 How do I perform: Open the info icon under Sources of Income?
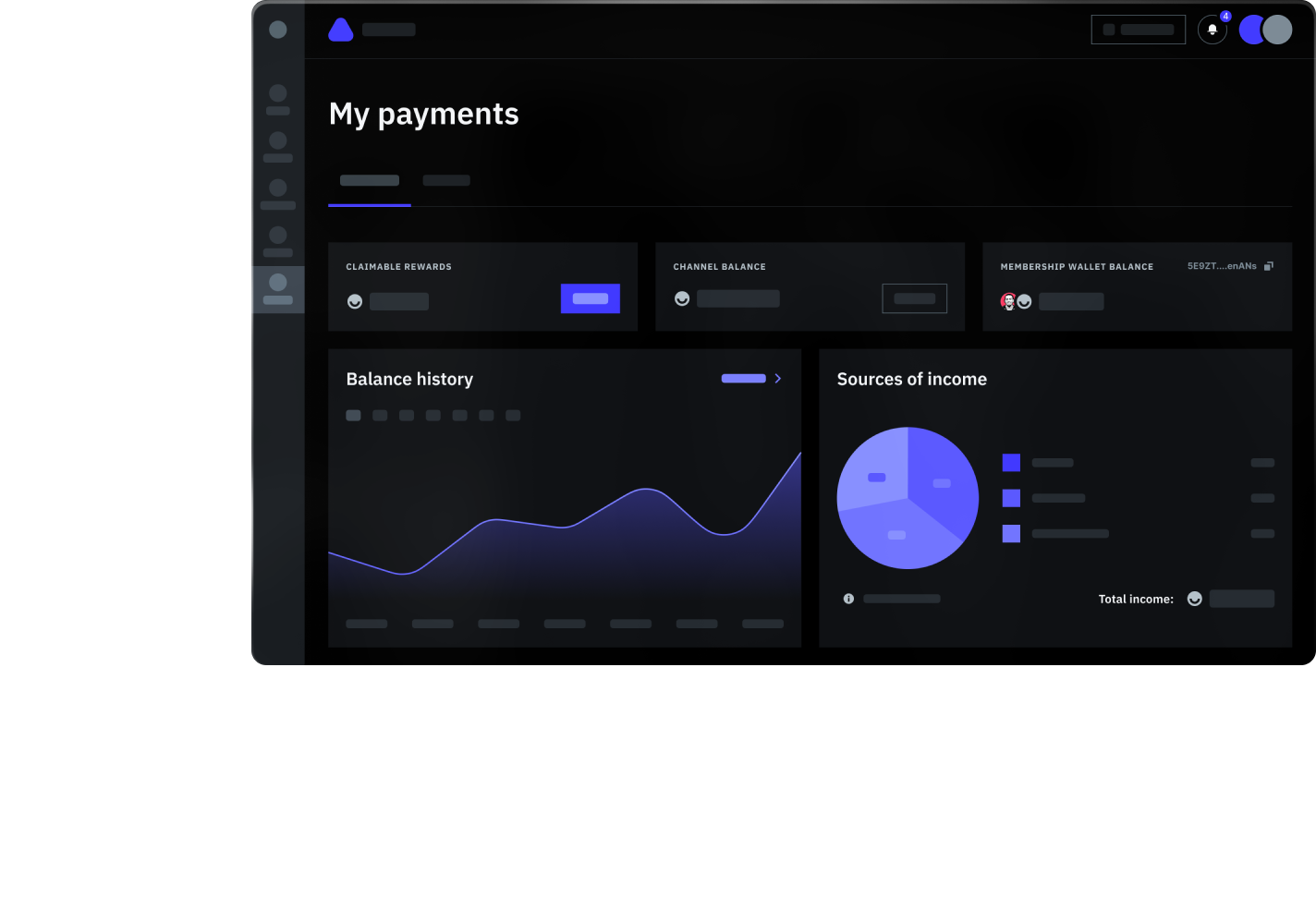(x=848, y=598)
